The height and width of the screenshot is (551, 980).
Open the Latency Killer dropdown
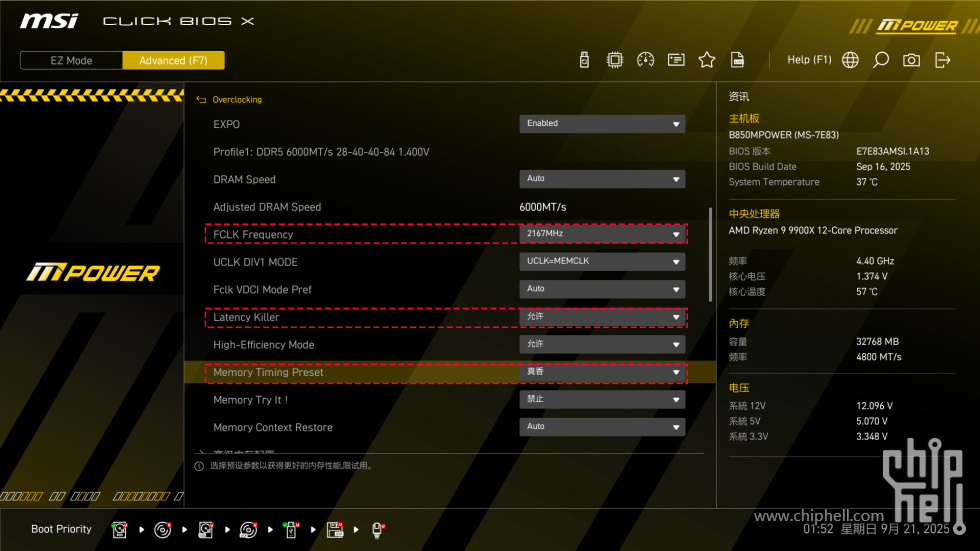[x=602, y=317]
